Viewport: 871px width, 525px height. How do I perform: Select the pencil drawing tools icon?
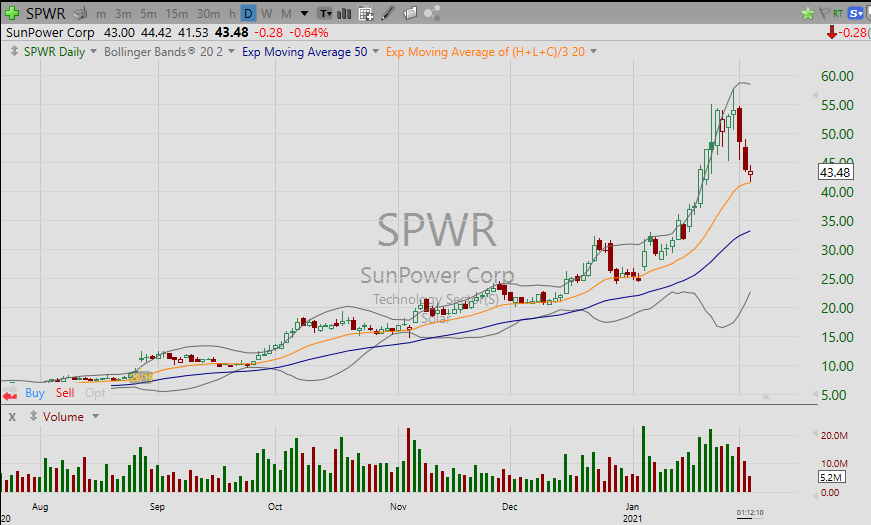pyautogui.click(x=388, y=13)
